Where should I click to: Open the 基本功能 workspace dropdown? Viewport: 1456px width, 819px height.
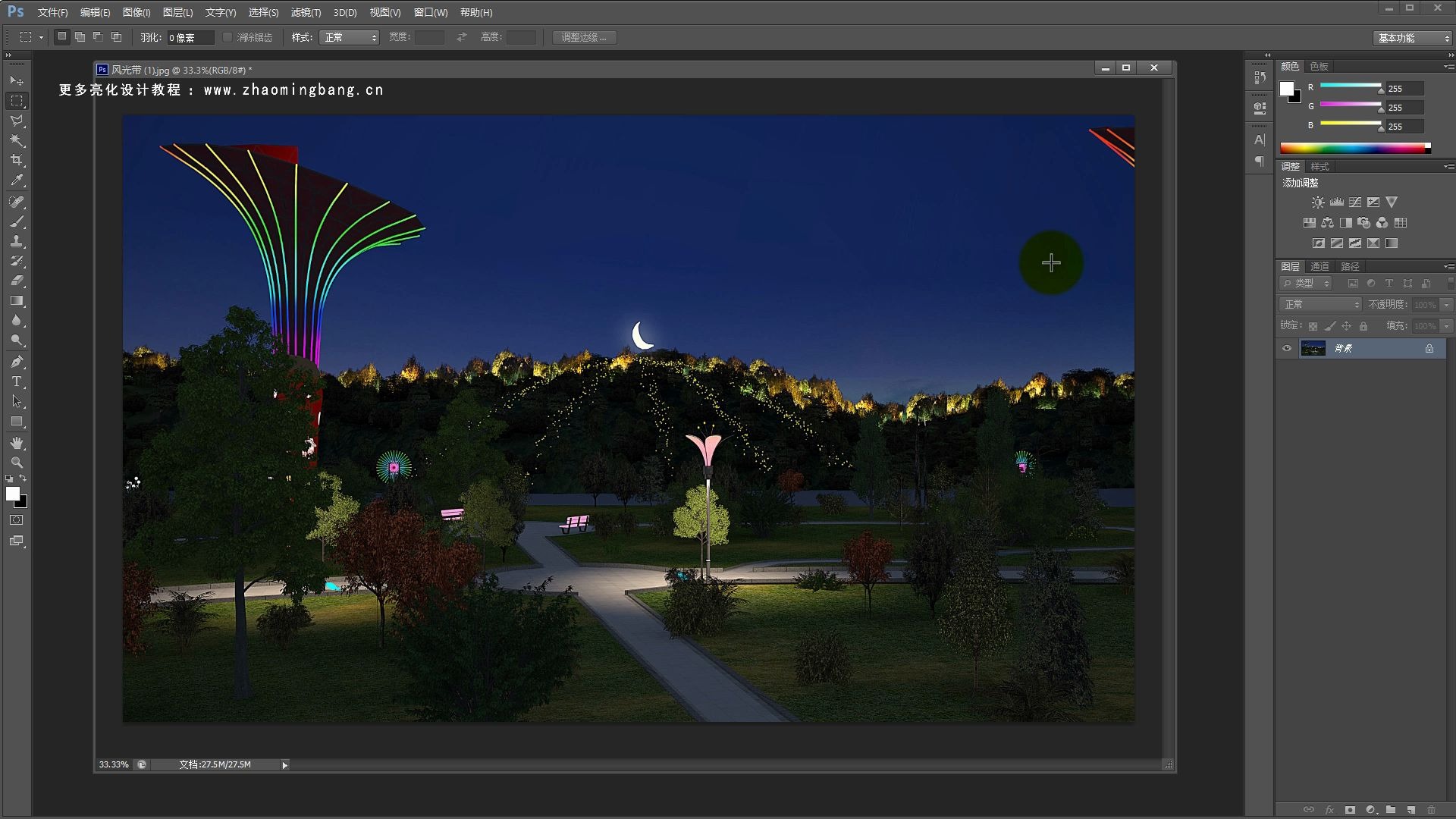[x=1413, y=38]
